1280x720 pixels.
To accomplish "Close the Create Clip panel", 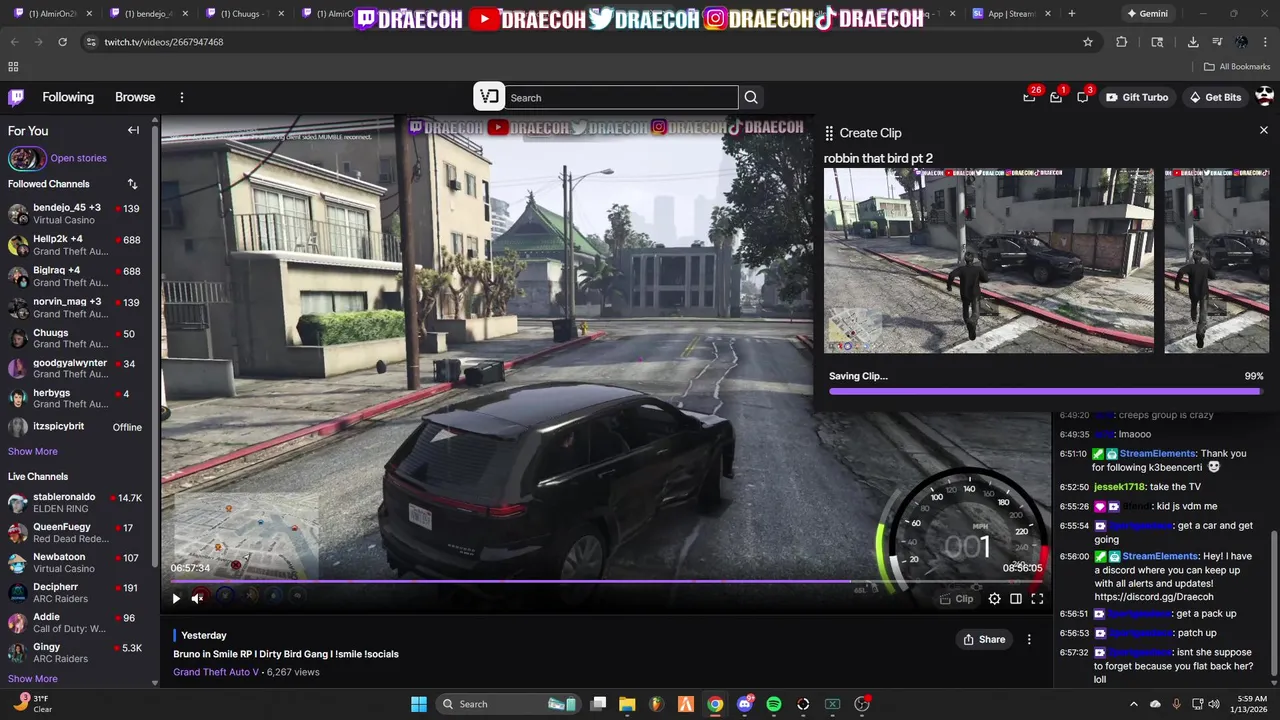I will [1263, 131].
